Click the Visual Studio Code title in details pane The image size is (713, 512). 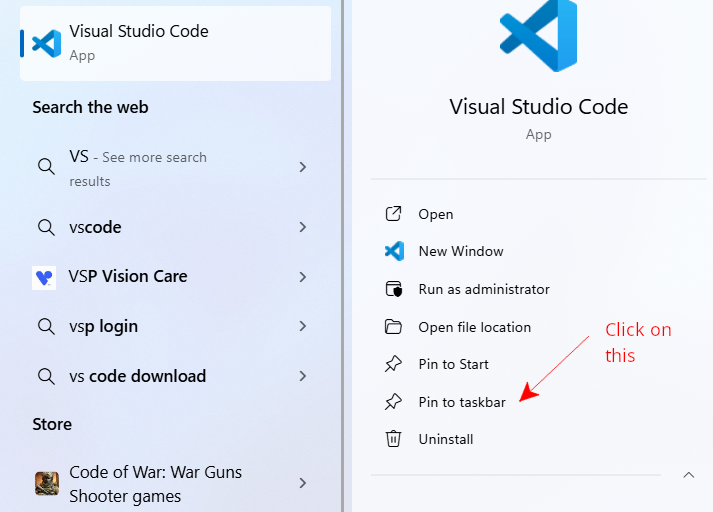539,107
